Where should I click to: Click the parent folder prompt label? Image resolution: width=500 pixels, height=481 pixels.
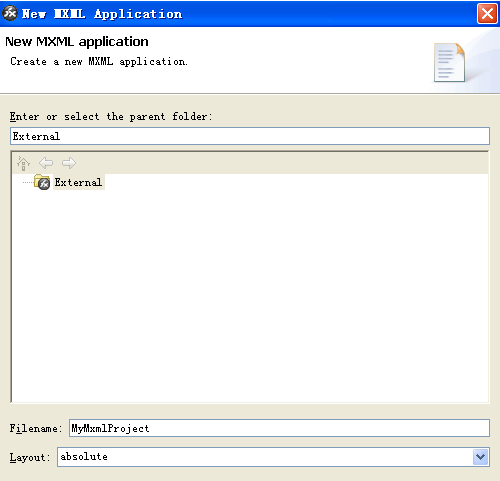click(x=111, y=117)
